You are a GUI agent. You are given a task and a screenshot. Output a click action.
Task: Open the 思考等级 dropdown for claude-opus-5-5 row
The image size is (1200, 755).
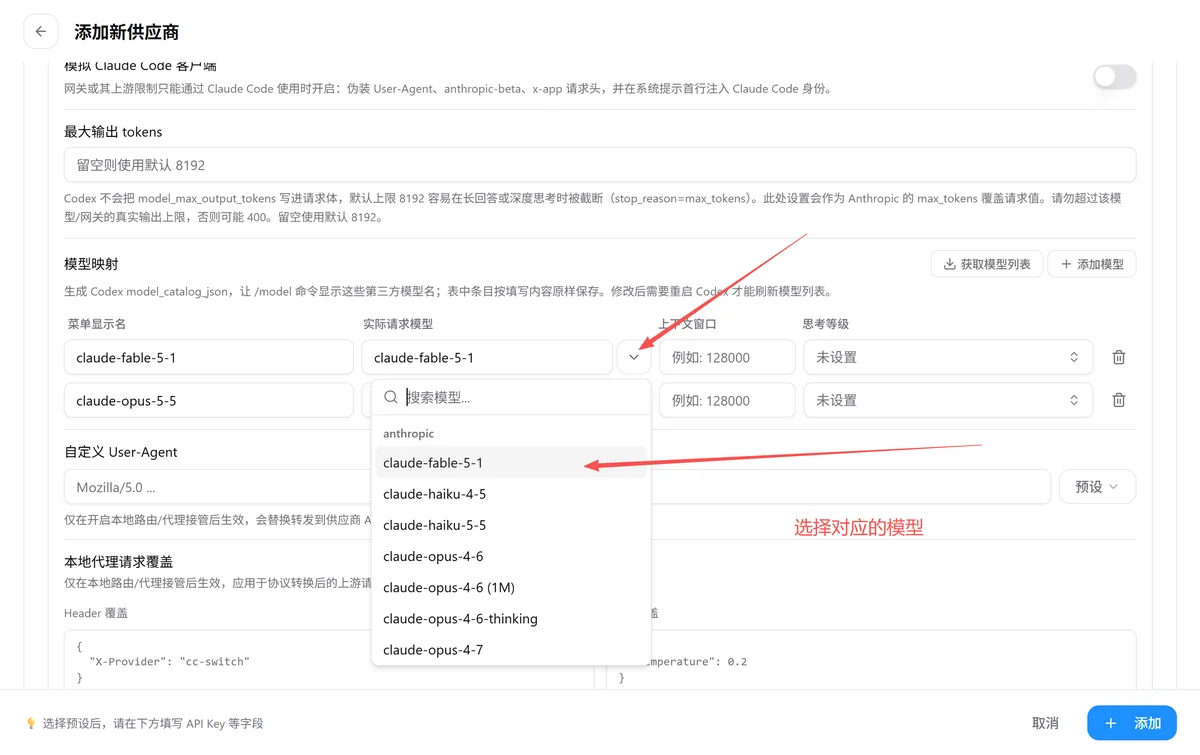(x=948, y=400)
